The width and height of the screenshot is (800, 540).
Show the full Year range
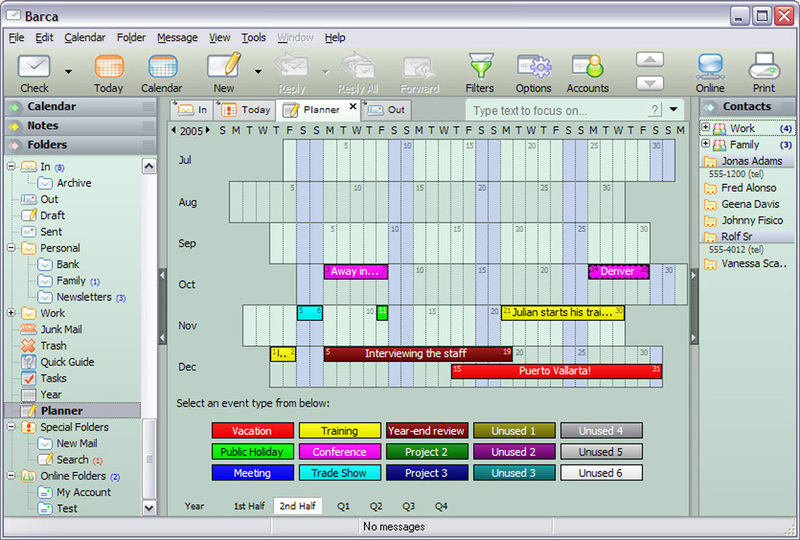[x=194, y=506]
